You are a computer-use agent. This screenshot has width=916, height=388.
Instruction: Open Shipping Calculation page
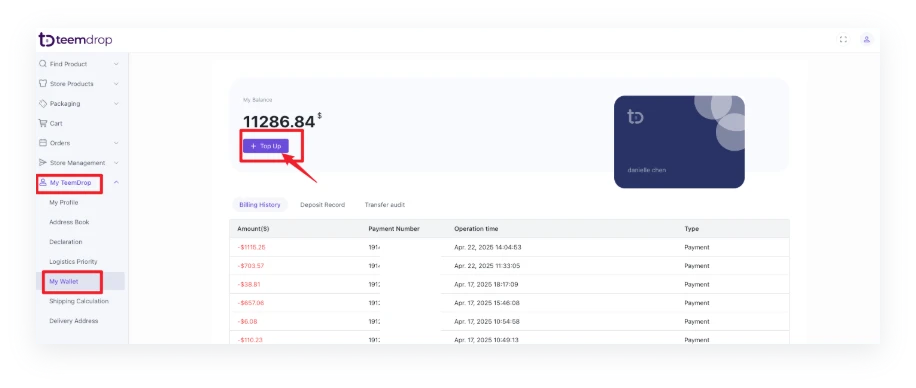pyautogui.click(x=79, y=301)
